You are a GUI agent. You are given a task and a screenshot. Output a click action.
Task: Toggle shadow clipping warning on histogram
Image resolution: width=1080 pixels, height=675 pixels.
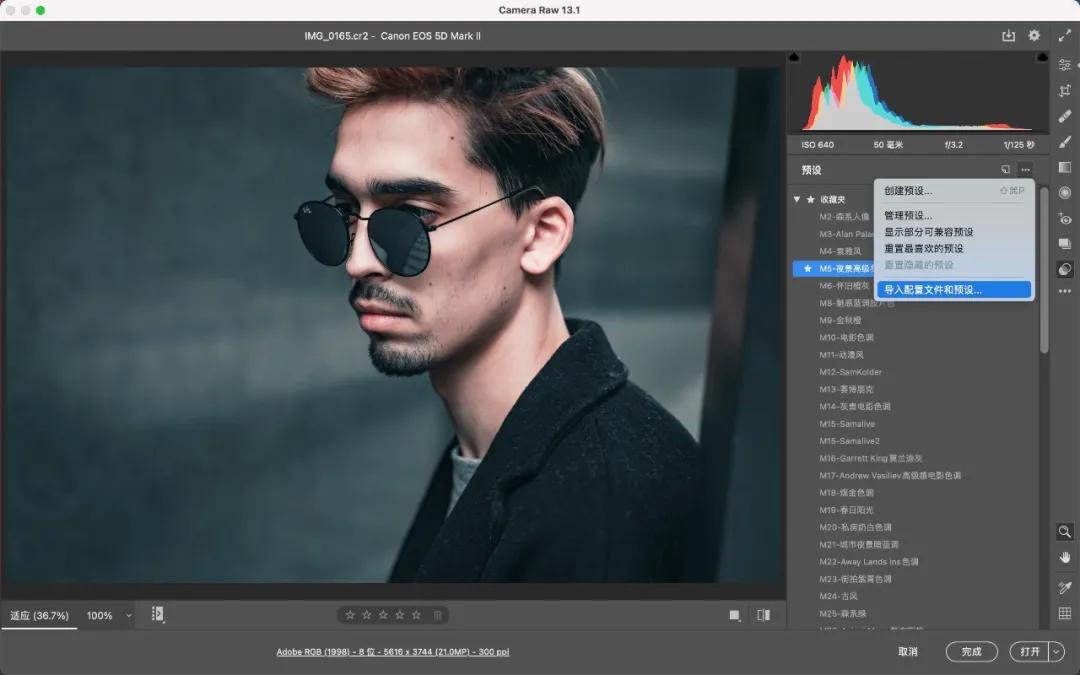[x=795, y=58]
